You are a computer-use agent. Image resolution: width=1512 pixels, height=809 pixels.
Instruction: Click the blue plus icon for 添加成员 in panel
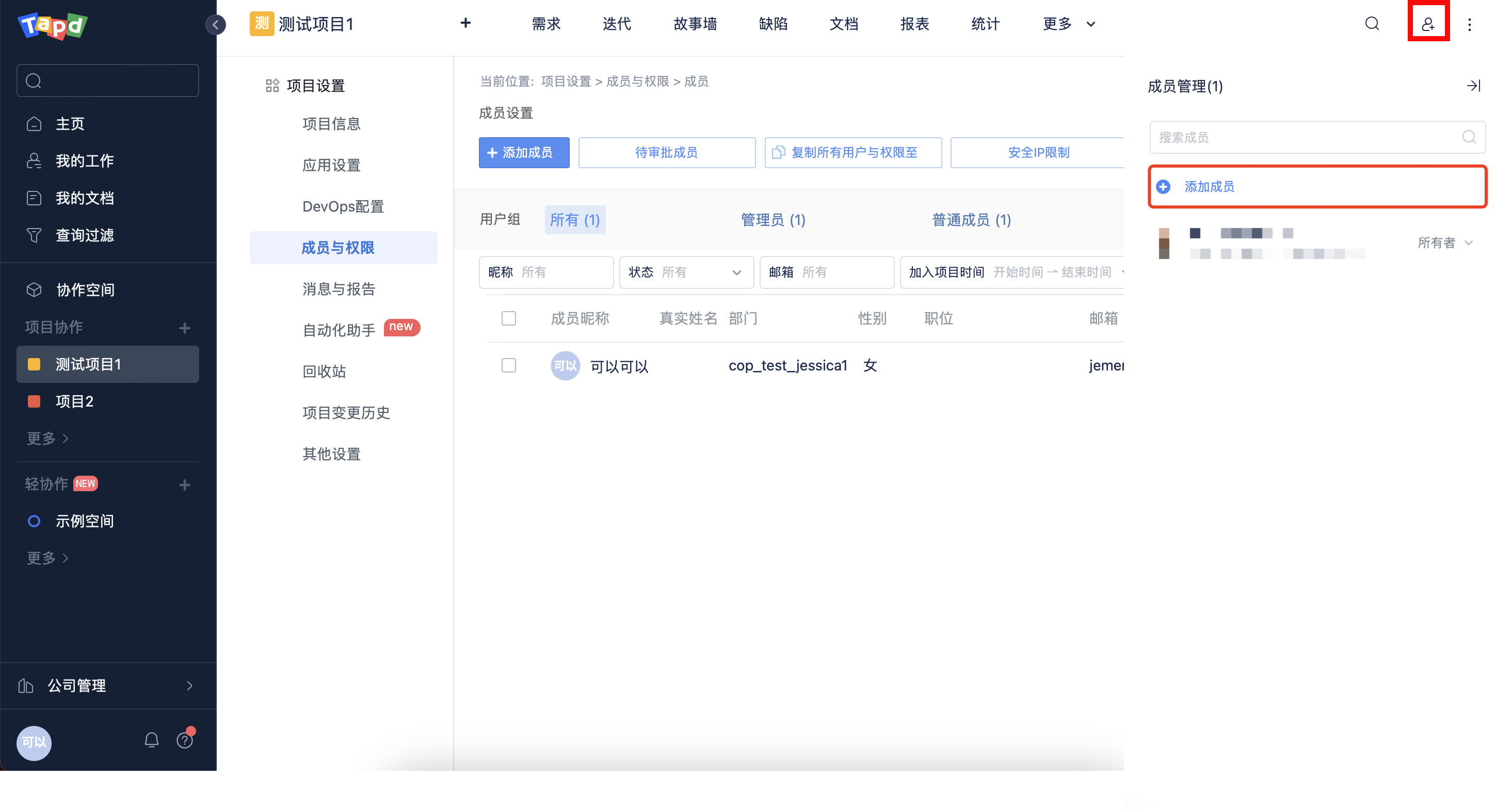tap(1163, 187)
